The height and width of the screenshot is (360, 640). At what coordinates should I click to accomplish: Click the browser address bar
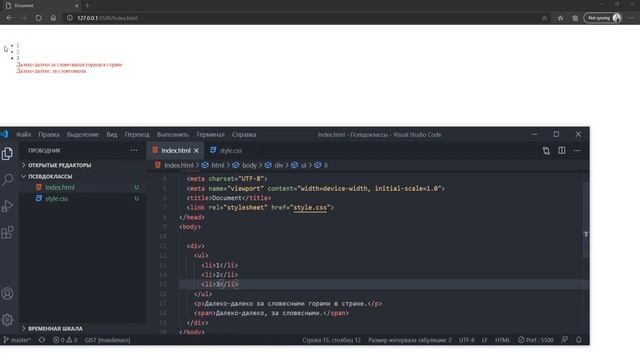(x=302, y=18)
